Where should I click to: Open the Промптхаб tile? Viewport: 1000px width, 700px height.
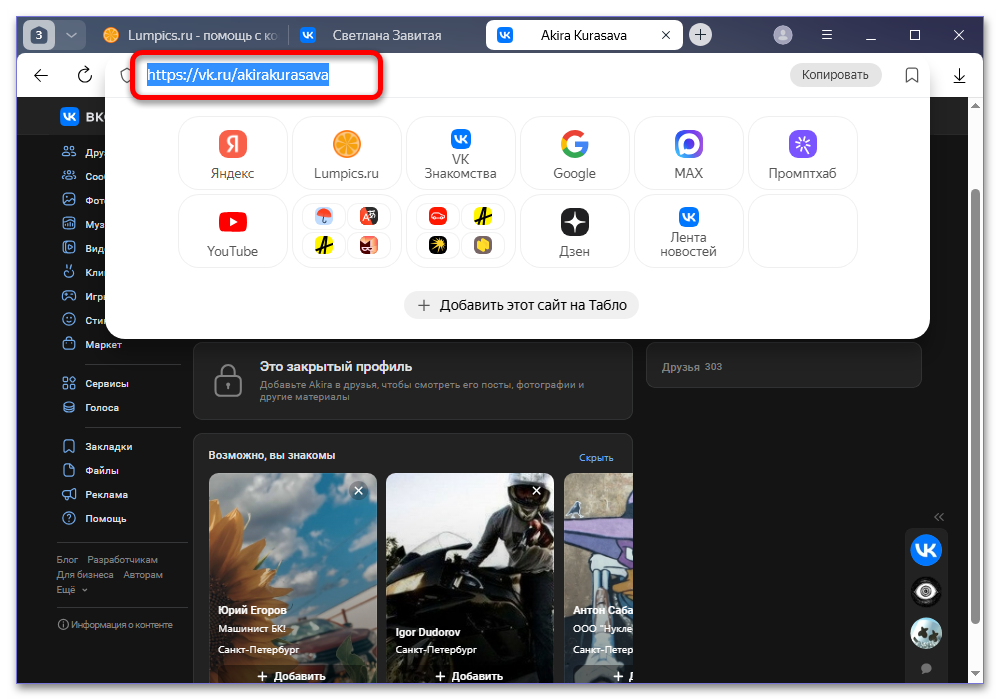802,153
